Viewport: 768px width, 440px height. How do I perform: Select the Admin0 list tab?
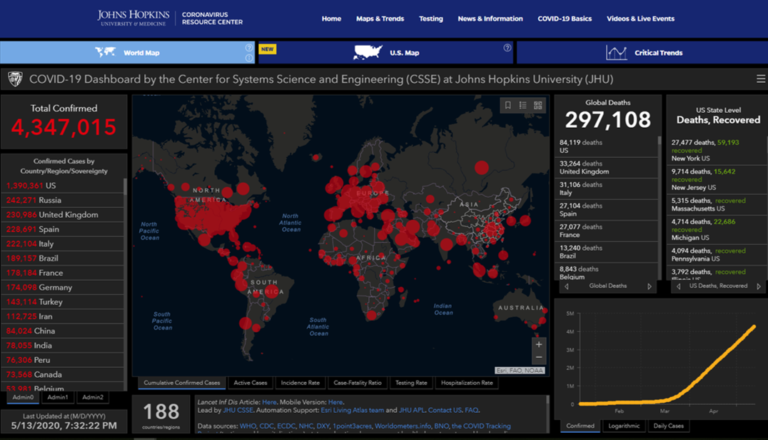pos(23,397)
